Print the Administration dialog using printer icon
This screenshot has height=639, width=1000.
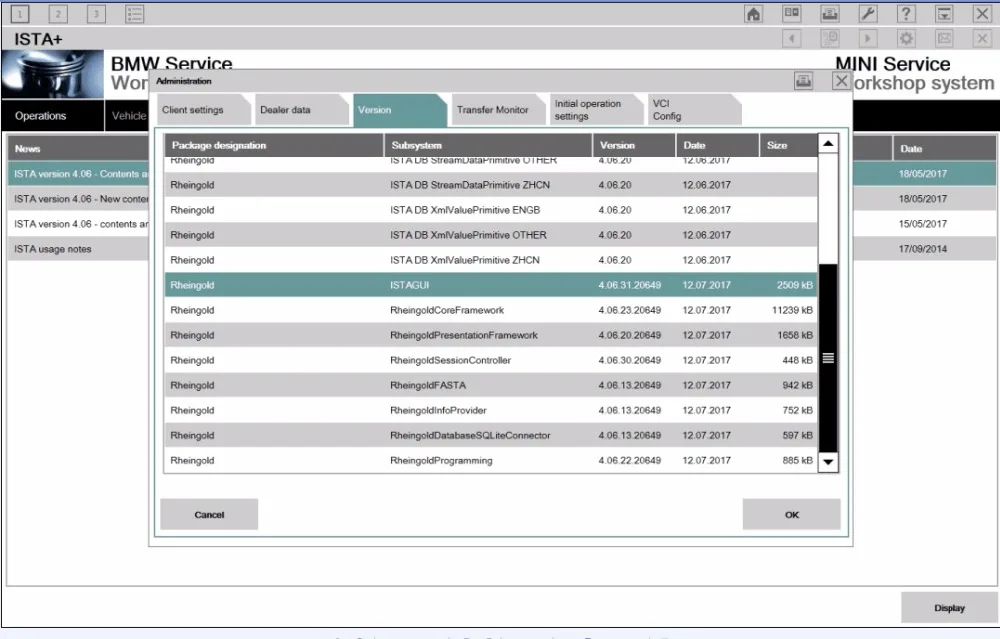804,81
